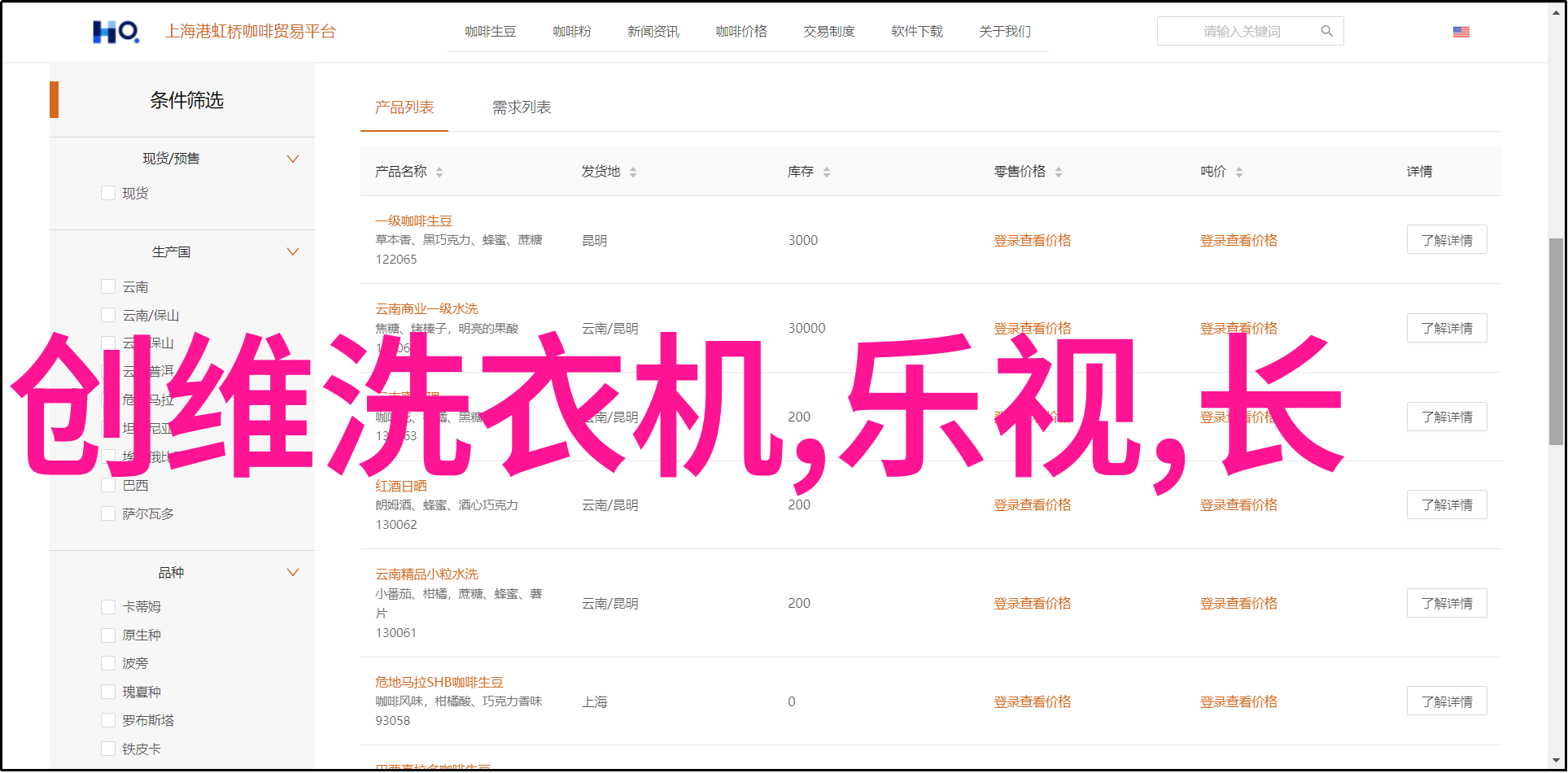Tick the 现货 checkbox
The image size is (1568, 773).
point(108,193)
